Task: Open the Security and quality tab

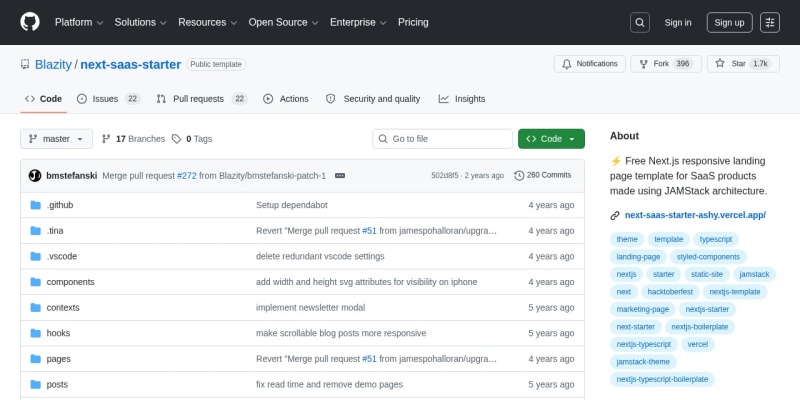Action: [373, 99]
